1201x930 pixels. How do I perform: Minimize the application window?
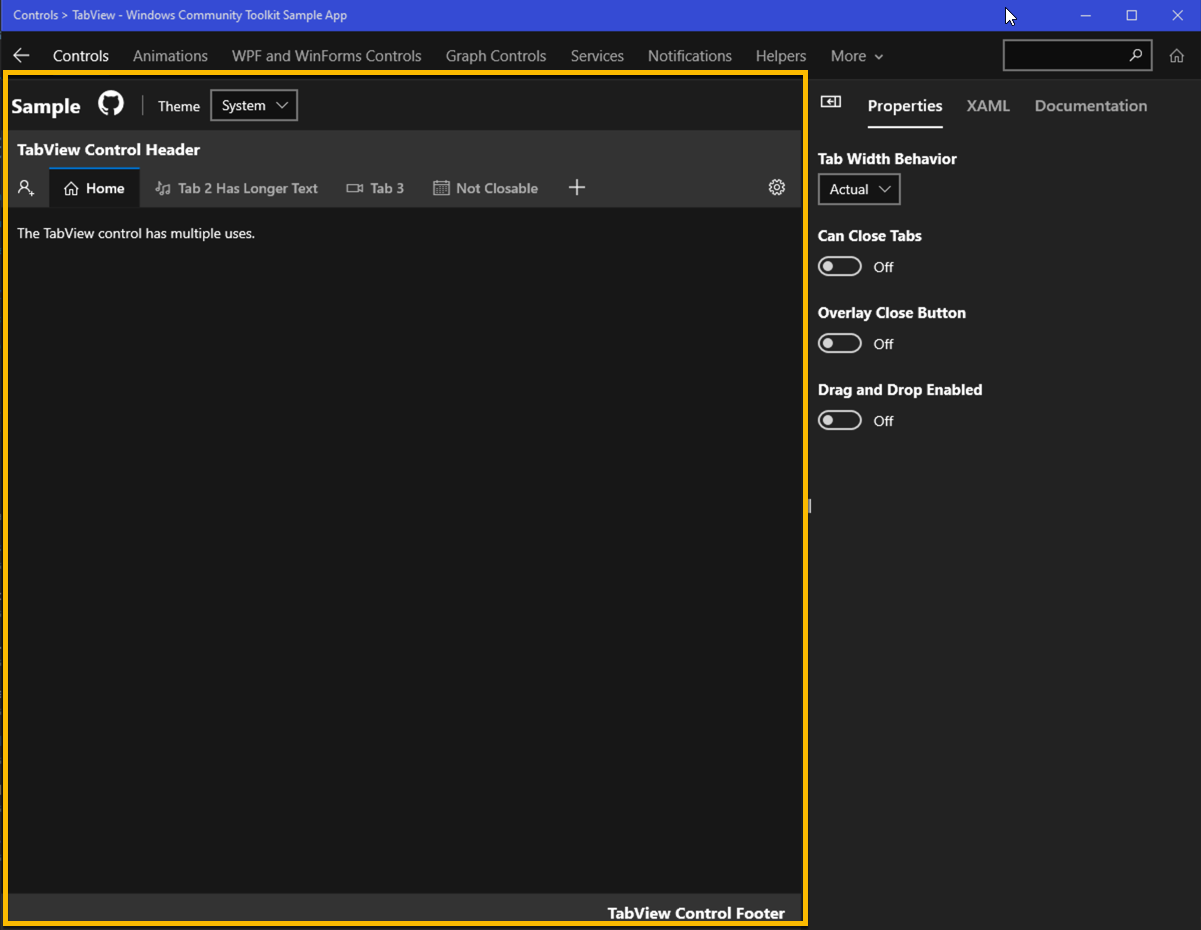(x=1086, y=15)
